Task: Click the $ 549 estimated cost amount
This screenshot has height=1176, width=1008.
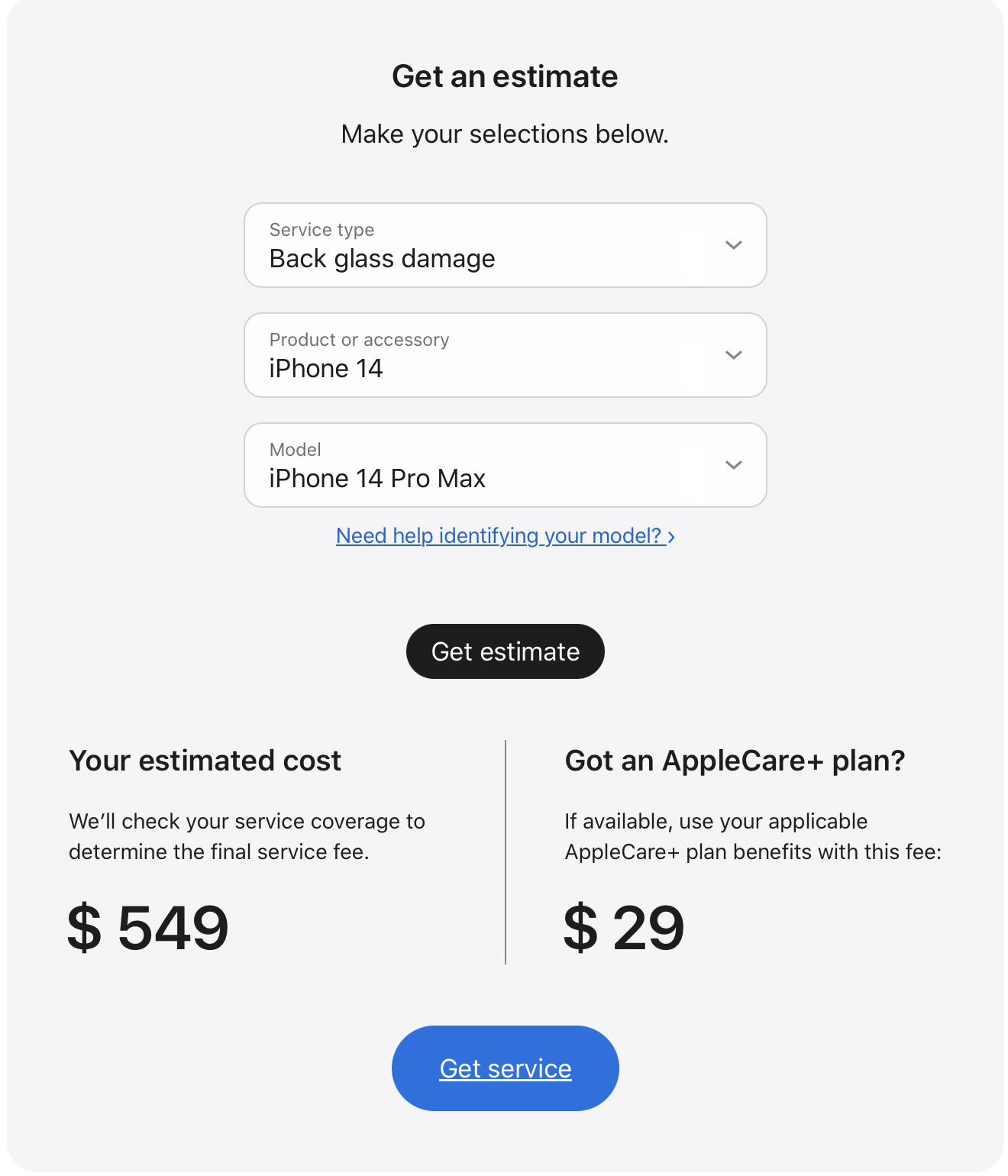Action: tap(148, 927)
